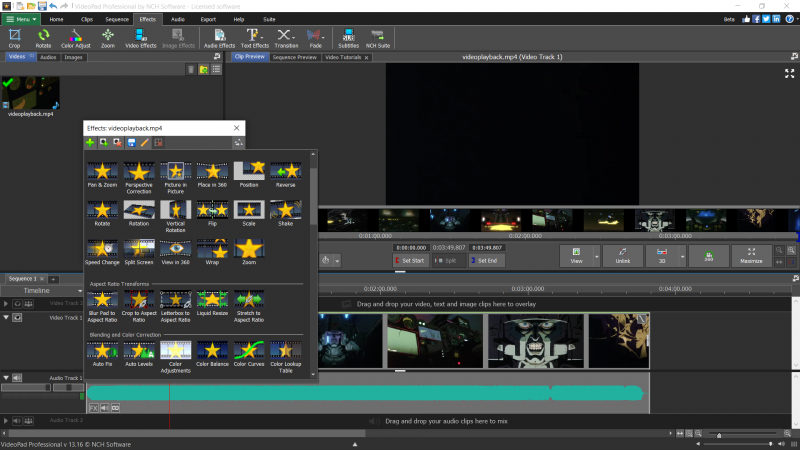Collapse Video Track 1 with its triangle
The width and height of the screenshot is (800, 450).
click(6, 317)
